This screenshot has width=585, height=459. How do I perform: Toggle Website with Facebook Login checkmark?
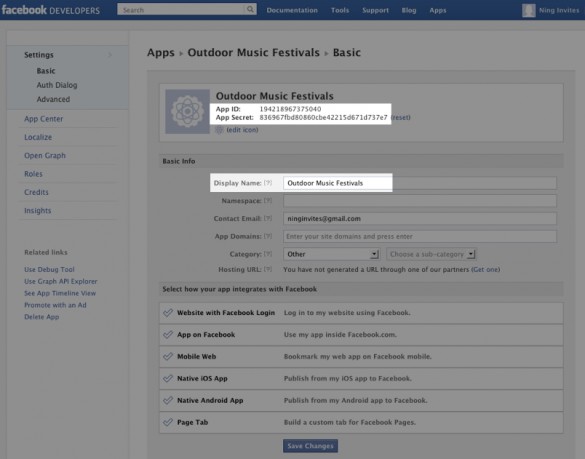168,312
